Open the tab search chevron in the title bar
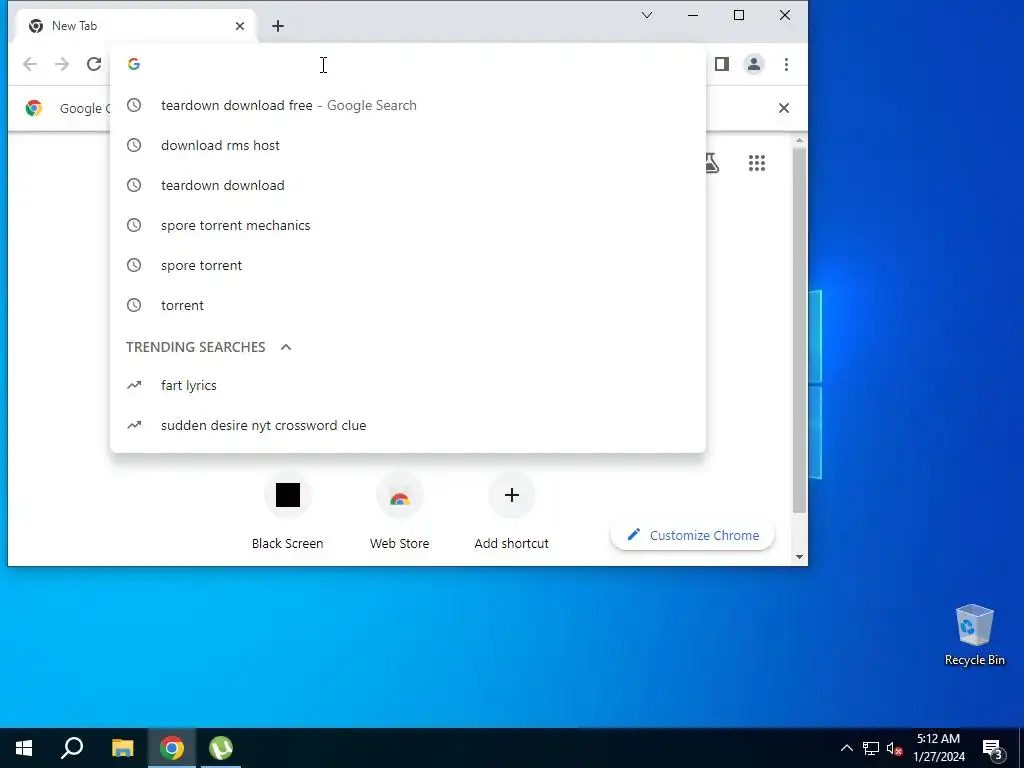The width and height of the screenshot is (1024, 768). (x=647, y=15)
